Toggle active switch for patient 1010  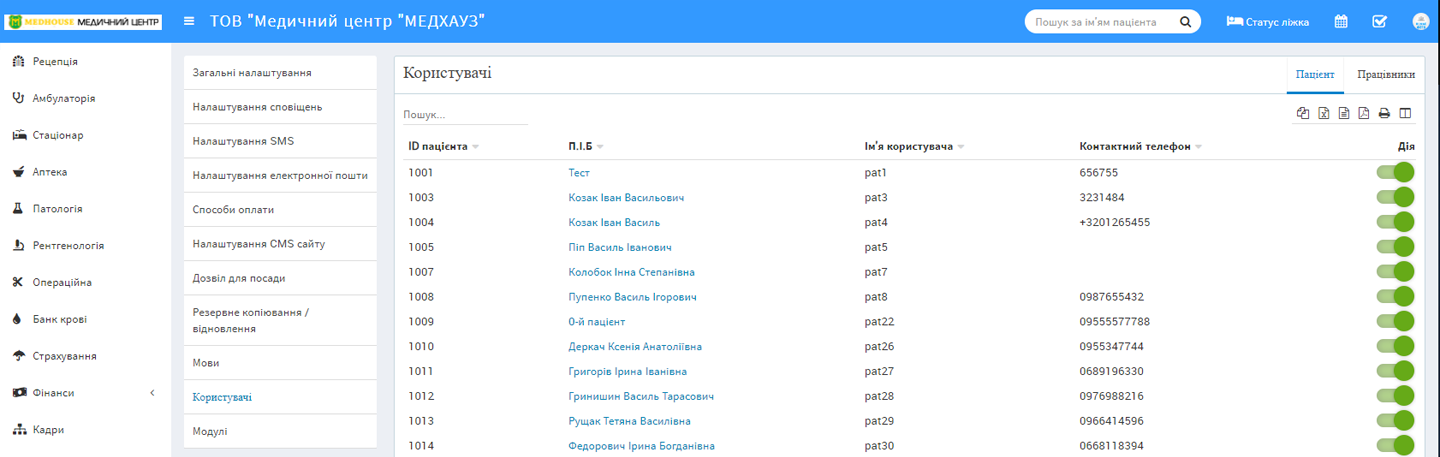pyautogui.click(x=1395, y=347)
